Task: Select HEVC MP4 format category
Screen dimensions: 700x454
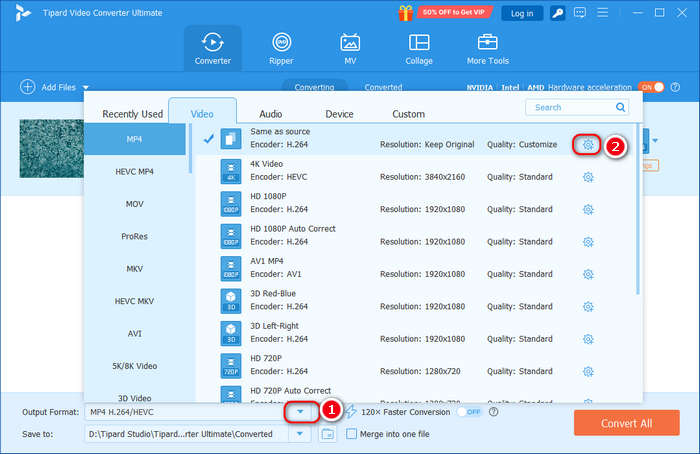Action: coord(134,171)
